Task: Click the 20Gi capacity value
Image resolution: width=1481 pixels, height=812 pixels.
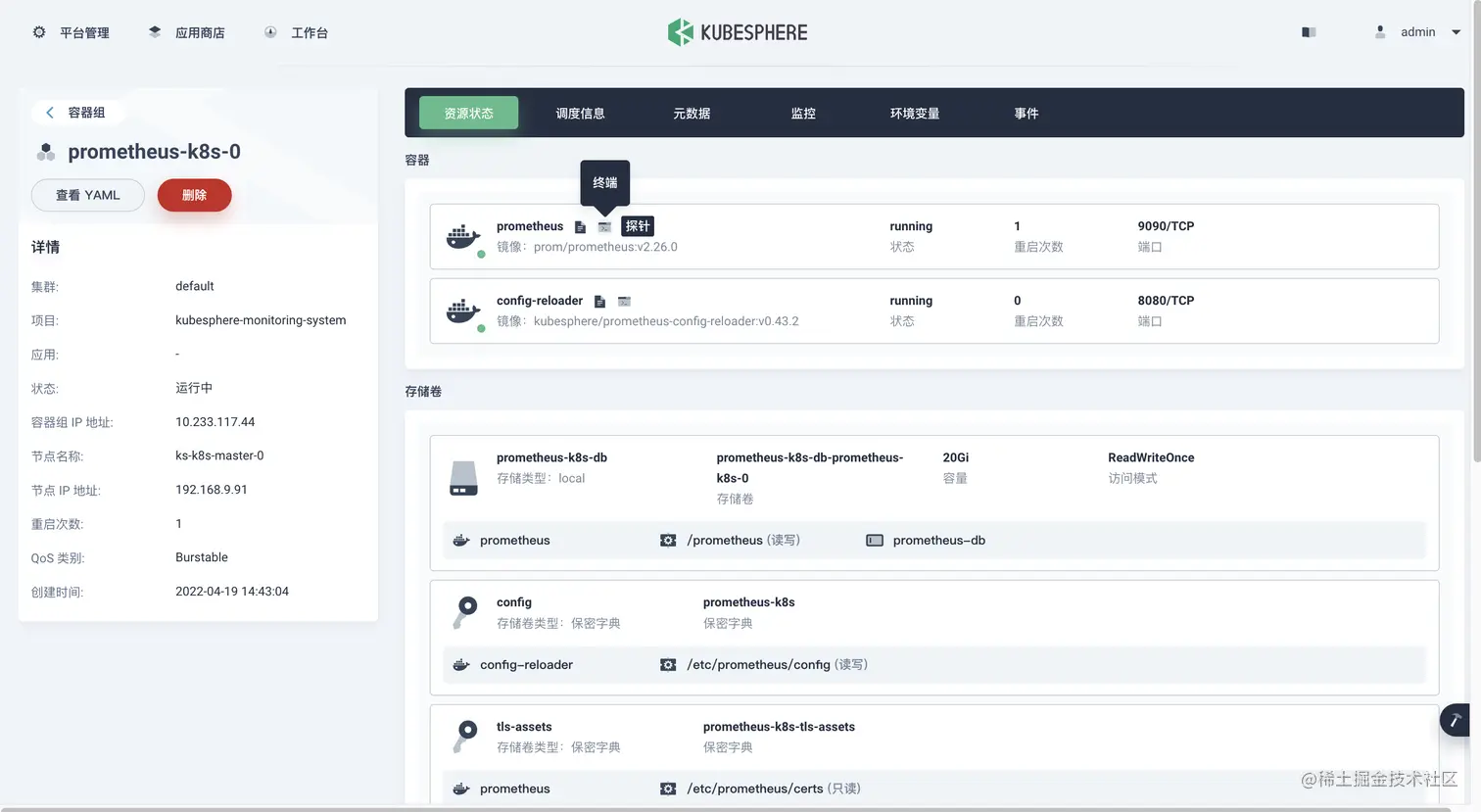Action: [955, 457]
